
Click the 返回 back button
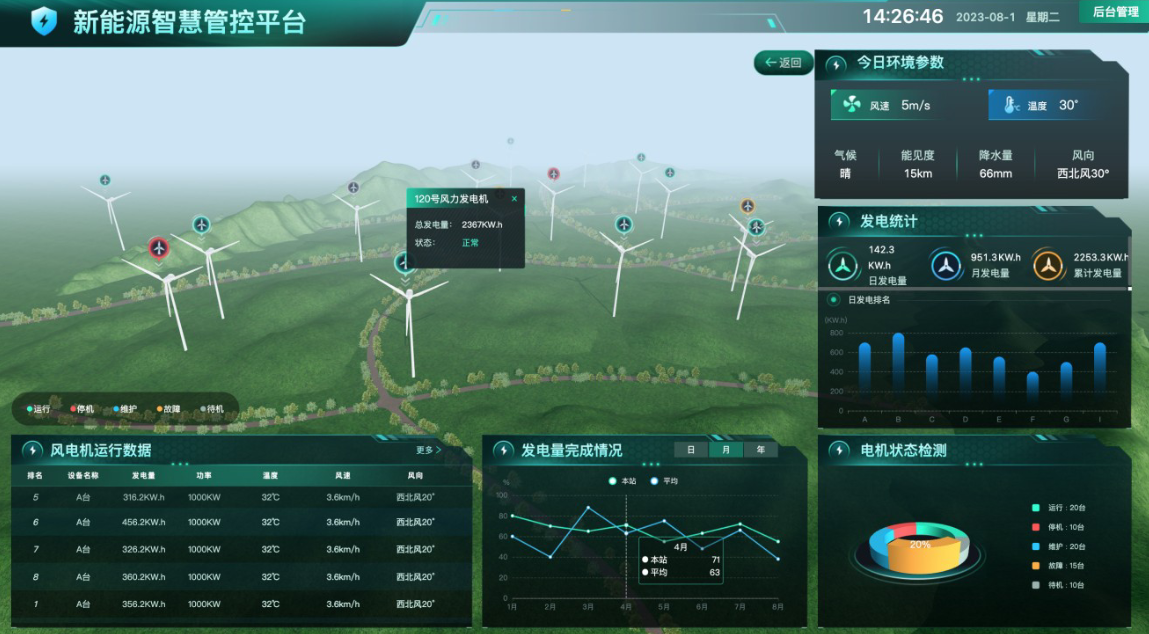click(x=783, y=63)
